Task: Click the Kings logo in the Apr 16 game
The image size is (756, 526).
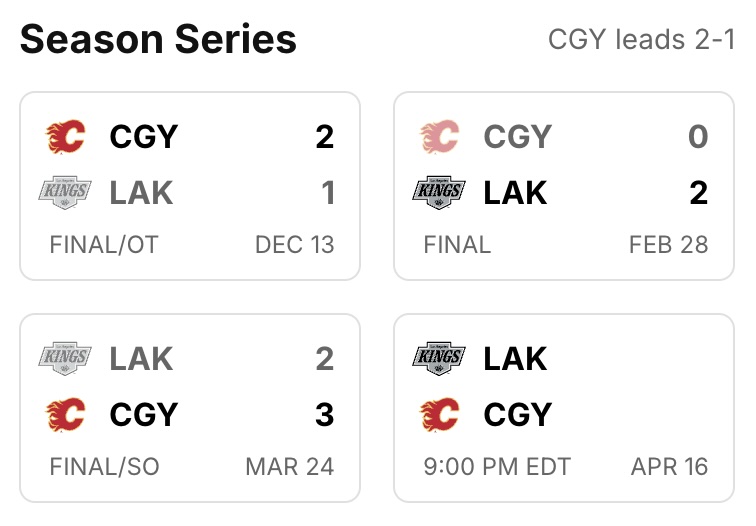Action: tap(440, 358)
